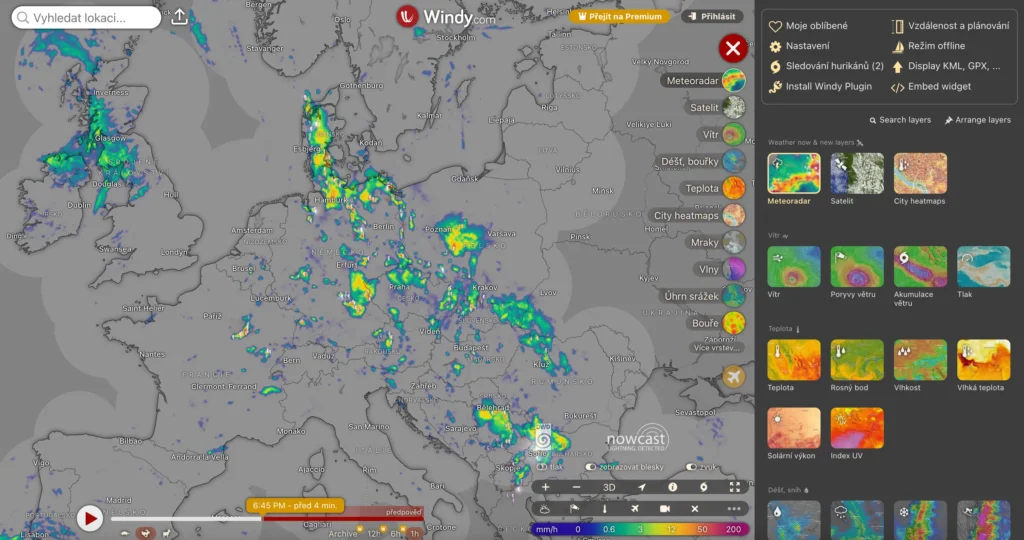
Task: Select Vítr in map layer list
Action: [722, 135]
